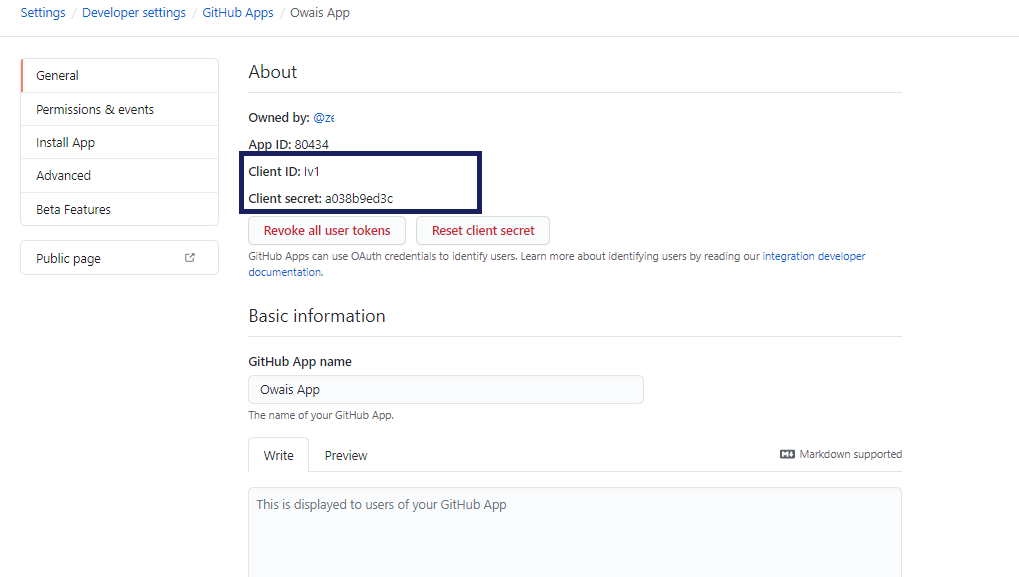Open the Public page sidebar entry
Viewport: 1019px width, 577px height.
point(67,257)
